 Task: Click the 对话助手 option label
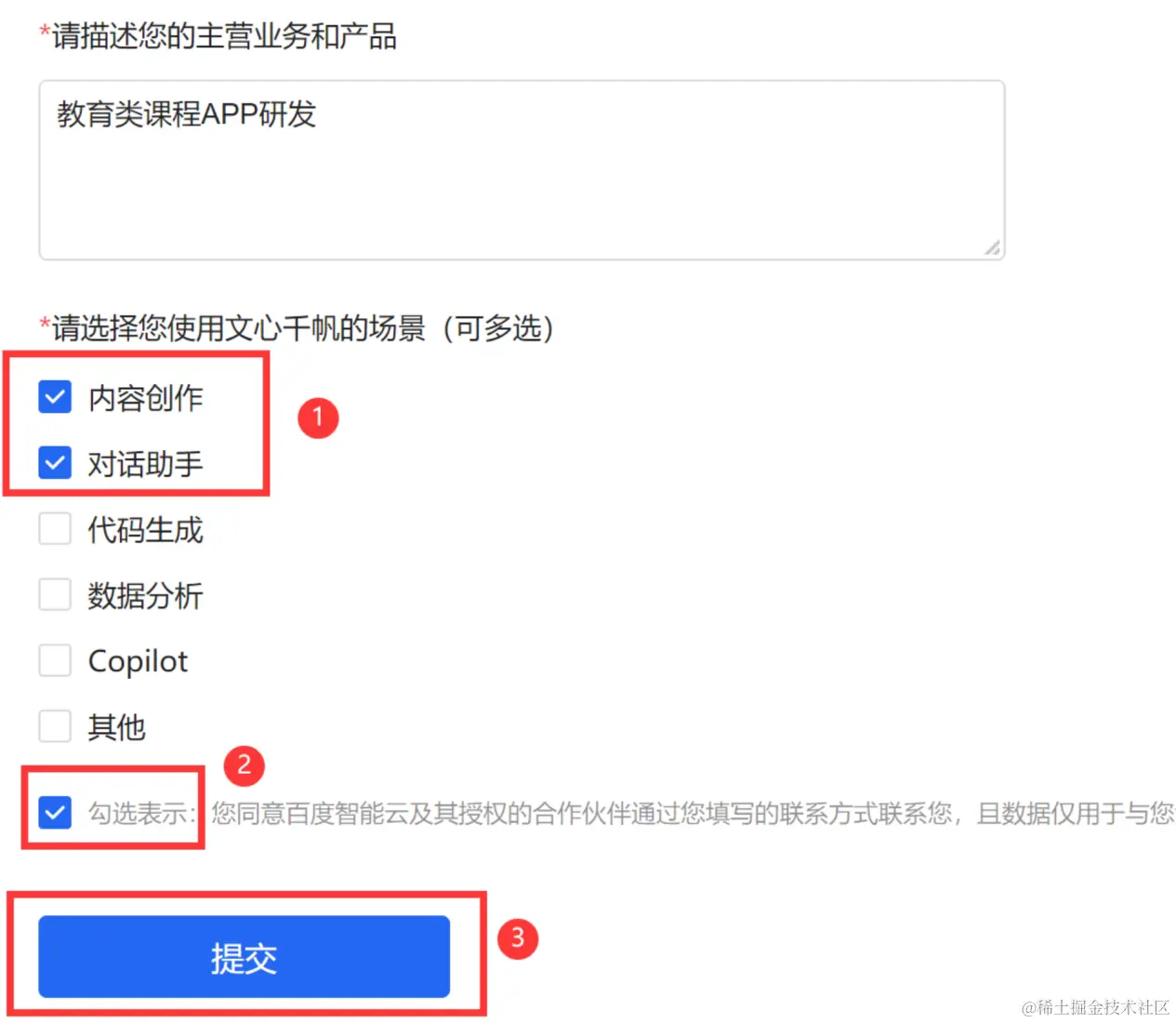click(x=145, y=463)
